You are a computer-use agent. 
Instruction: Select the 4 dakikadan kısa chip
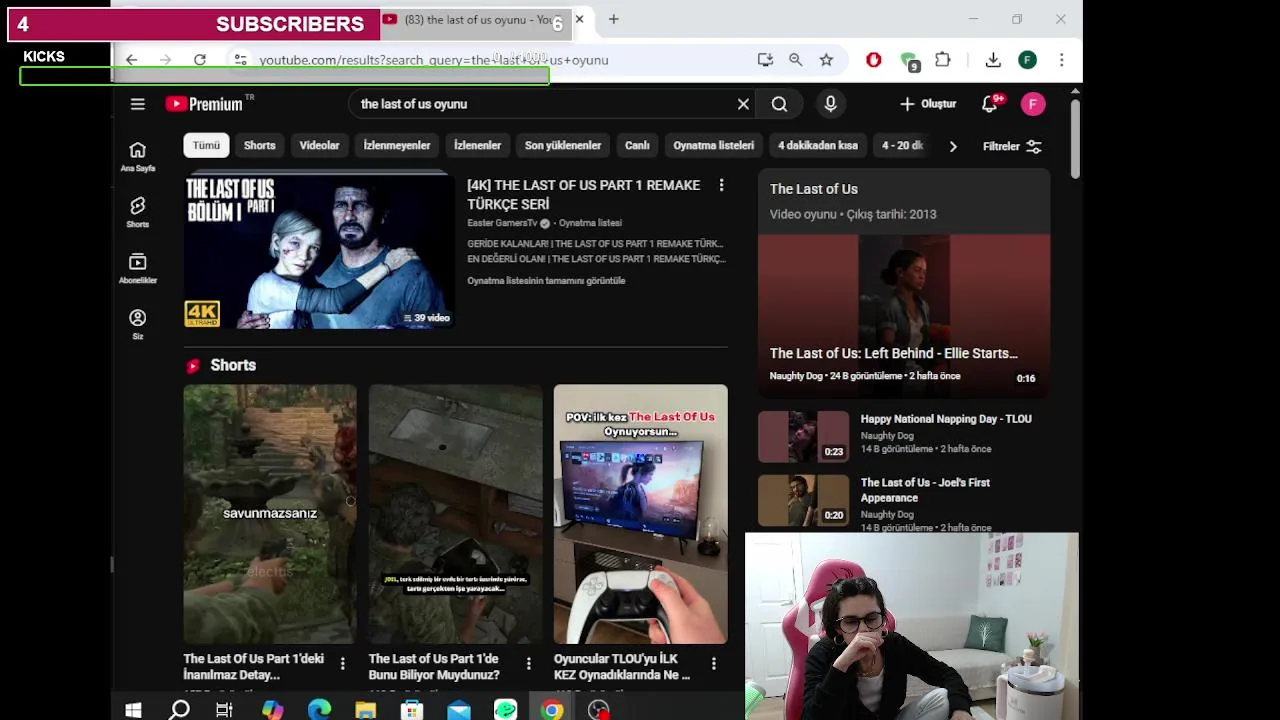pyautogui.click(x=818, y=146)
